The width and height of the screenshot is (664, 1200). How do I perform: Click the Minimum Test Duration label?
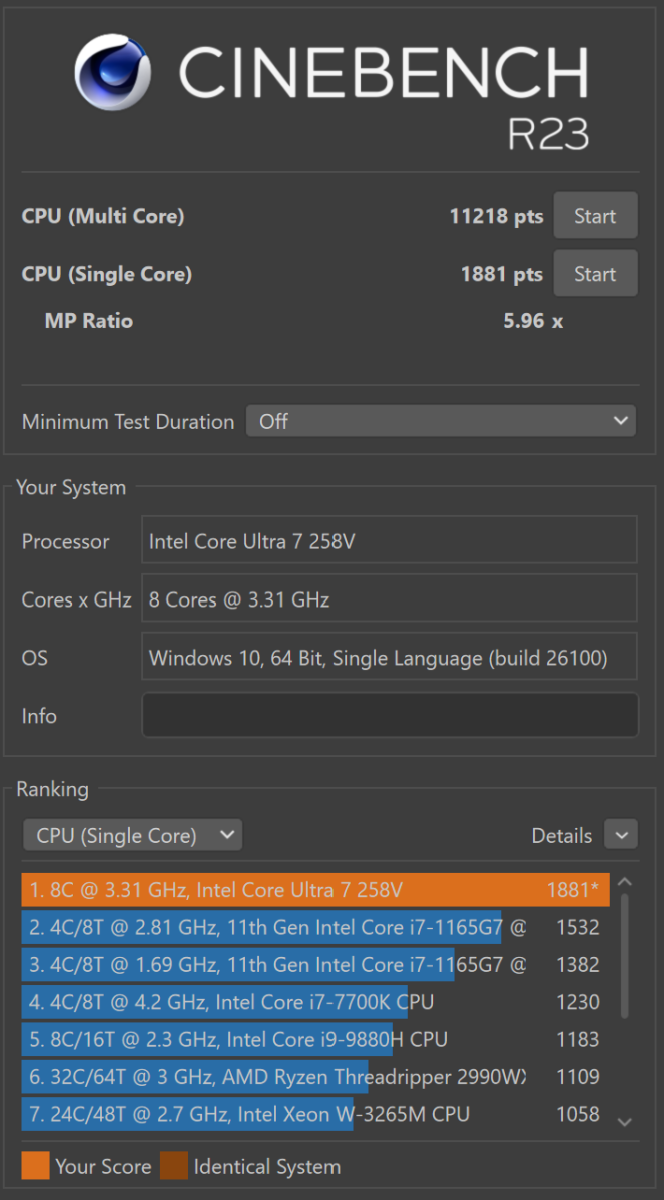[x=128, y=421]
